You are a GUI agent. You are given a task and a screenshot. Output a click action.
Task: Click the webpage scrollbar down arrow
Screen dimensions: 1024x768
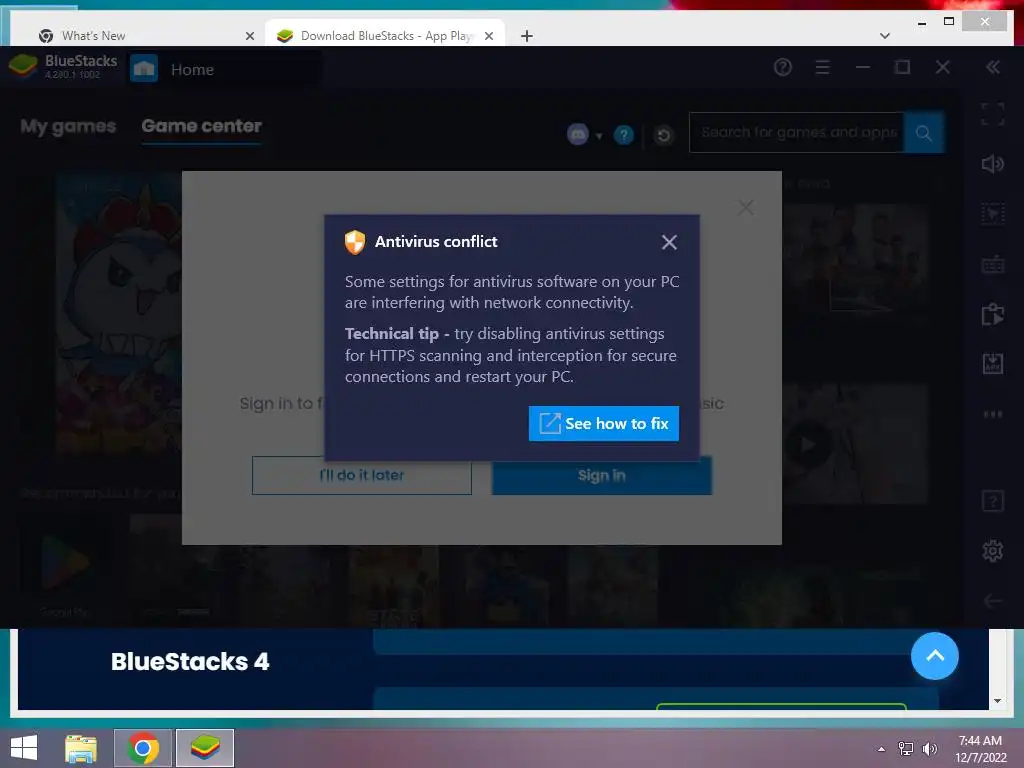(997, 701)
